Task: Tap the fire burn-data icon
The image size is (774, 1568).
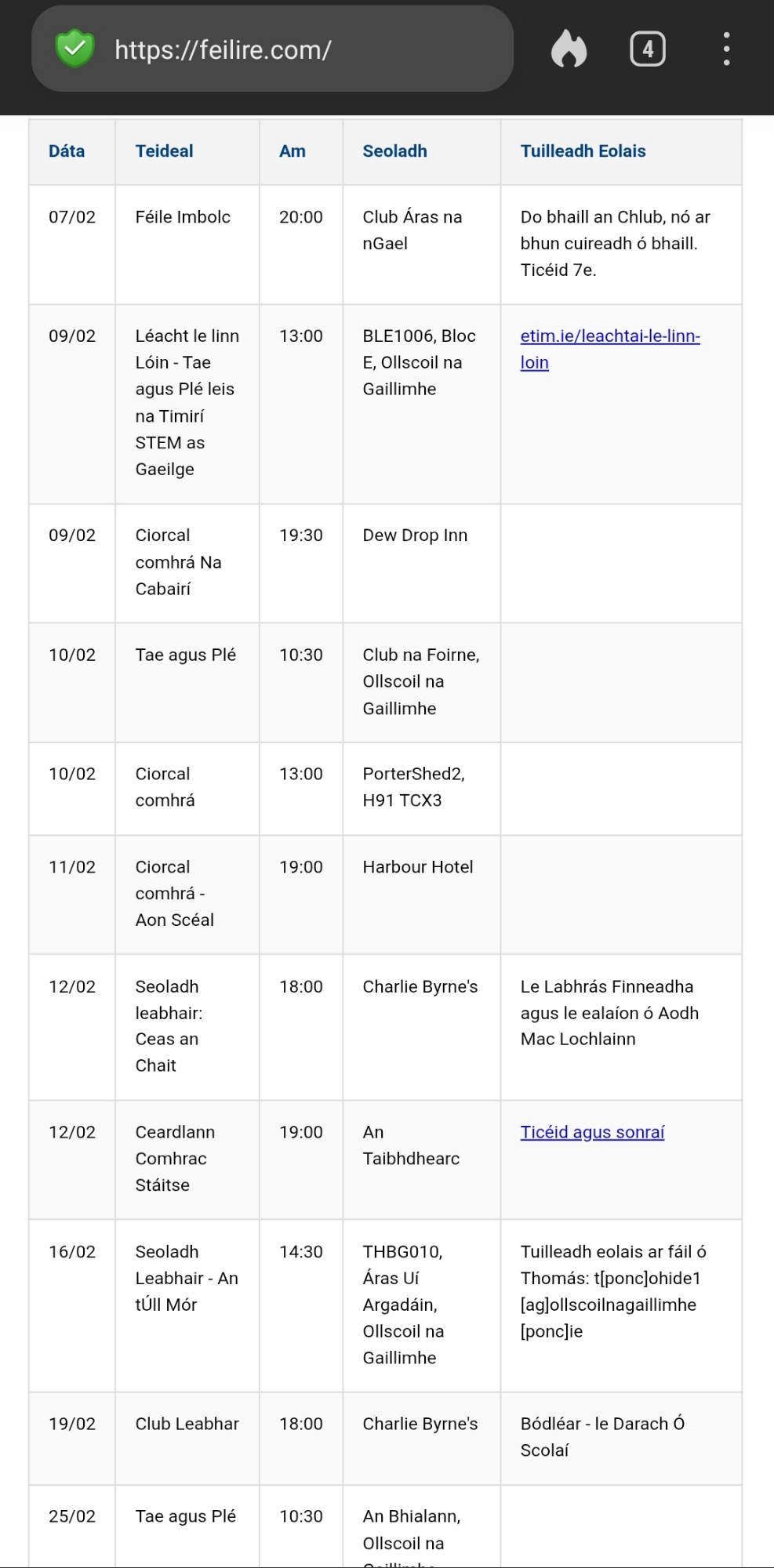Action: 569,49
